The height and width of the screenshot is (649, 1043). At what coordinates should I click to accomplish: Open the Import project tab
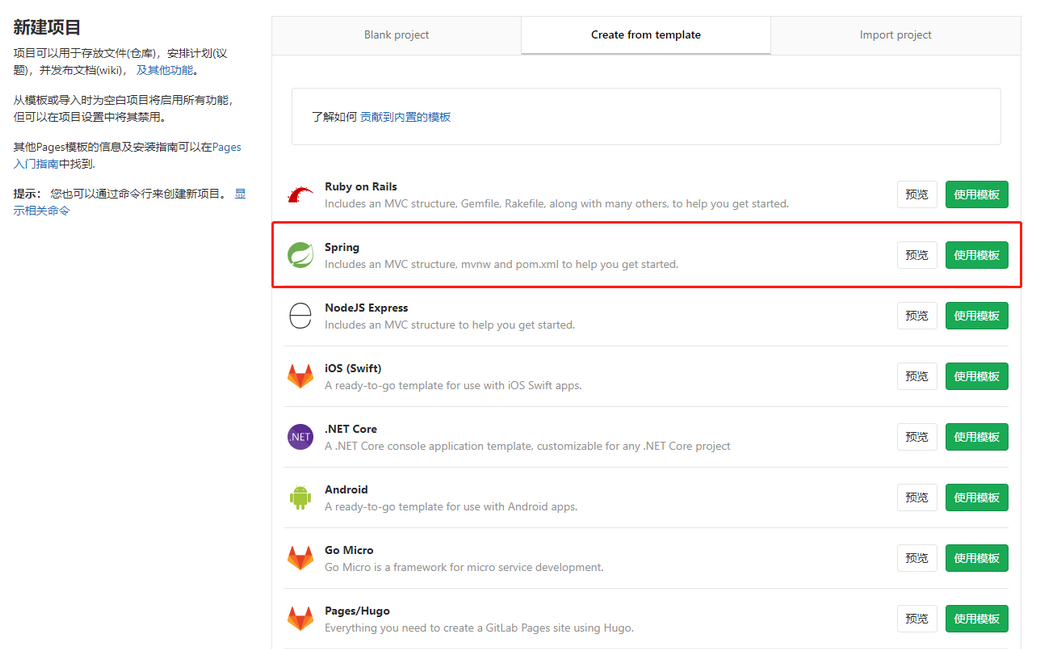pos(895,35)
